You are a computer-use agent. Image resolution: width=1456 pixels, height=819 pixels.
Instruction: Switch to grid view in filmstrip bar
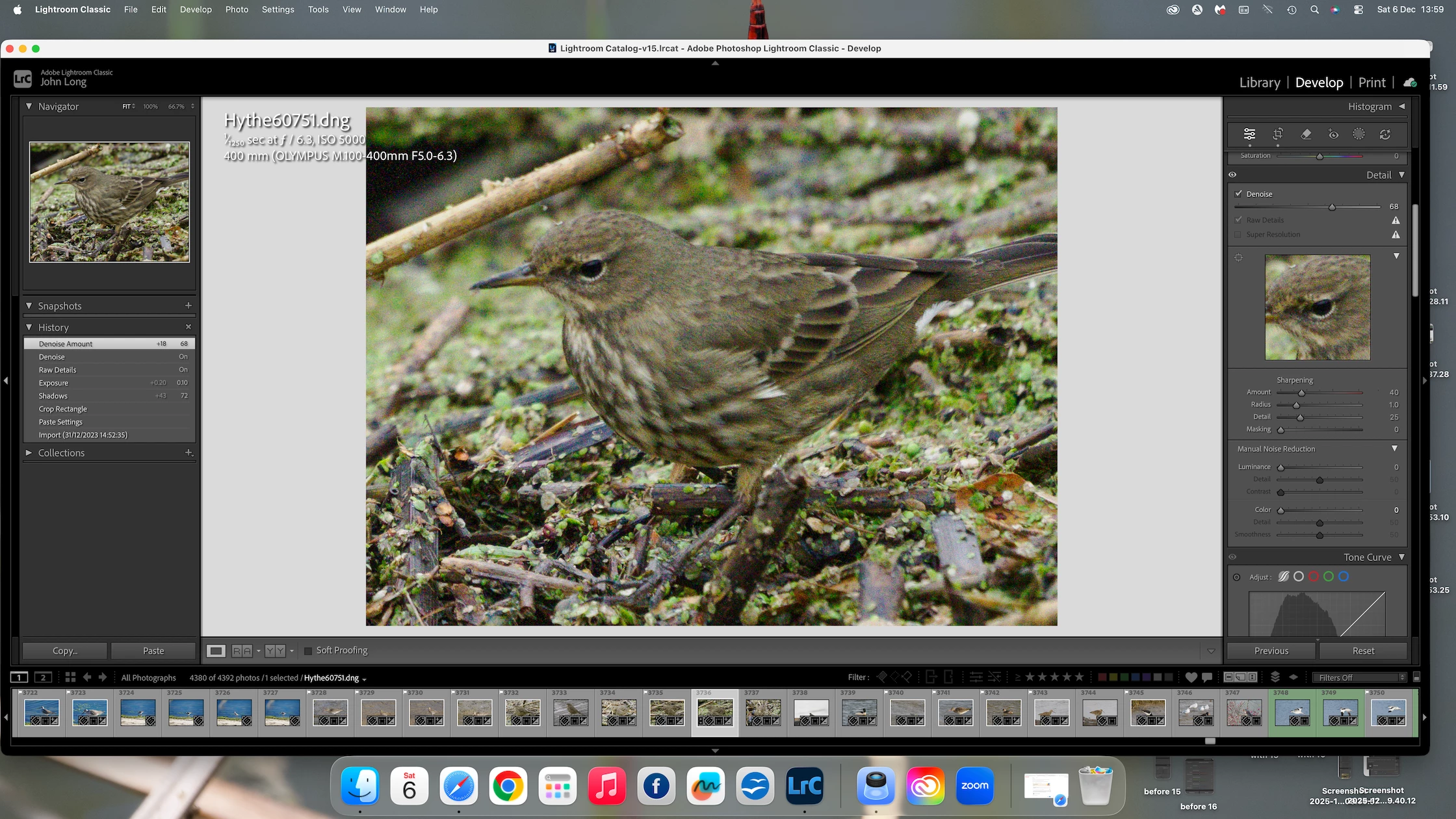[x=71, y=677]
